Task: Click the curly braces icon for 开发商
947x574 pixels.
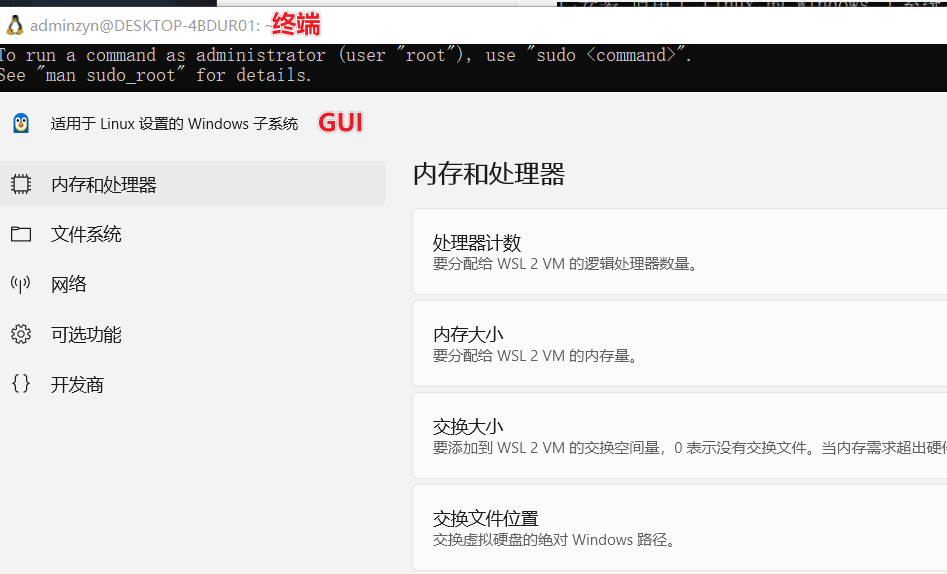Action: [21, 384]
